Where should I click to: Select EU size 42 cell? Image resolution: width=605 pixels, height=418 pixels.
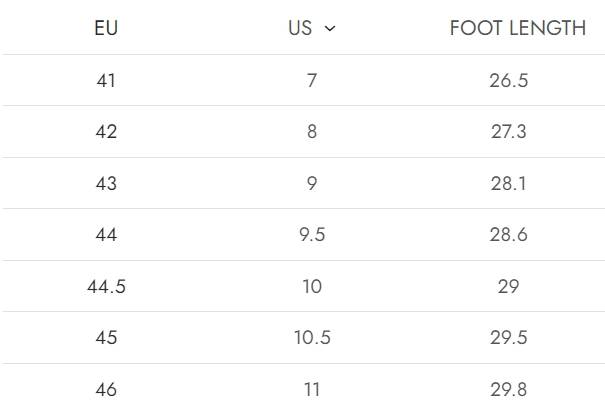tap(106, 132)
